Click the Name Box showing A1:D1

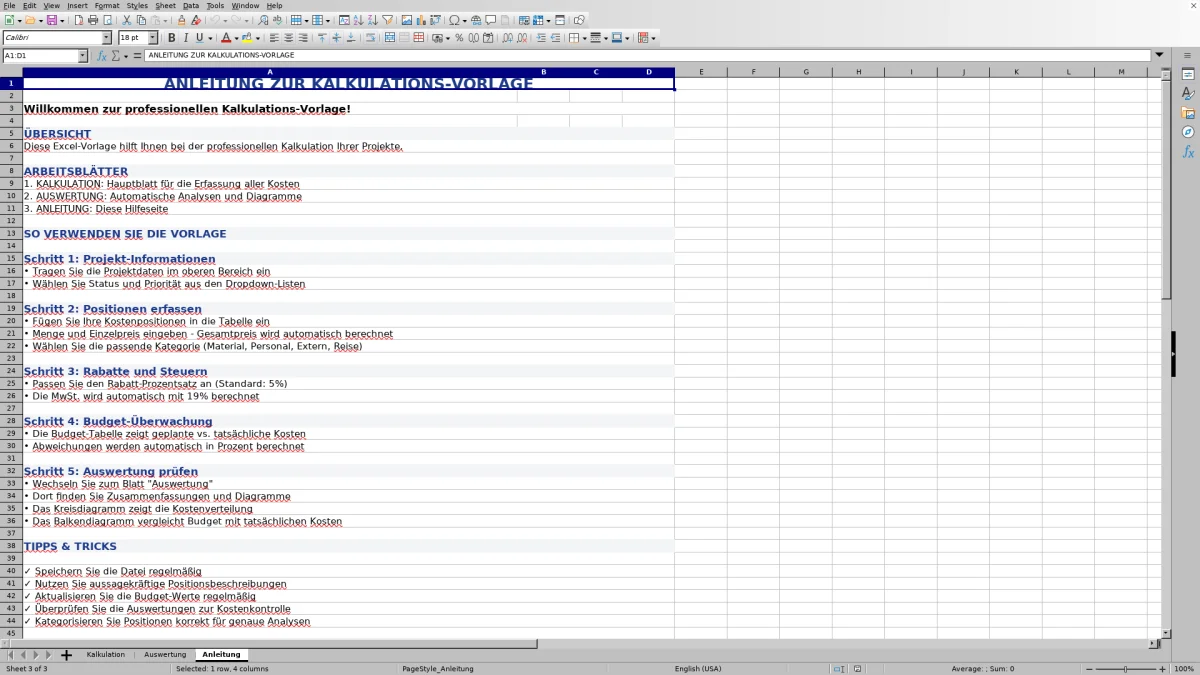[42, 56]
